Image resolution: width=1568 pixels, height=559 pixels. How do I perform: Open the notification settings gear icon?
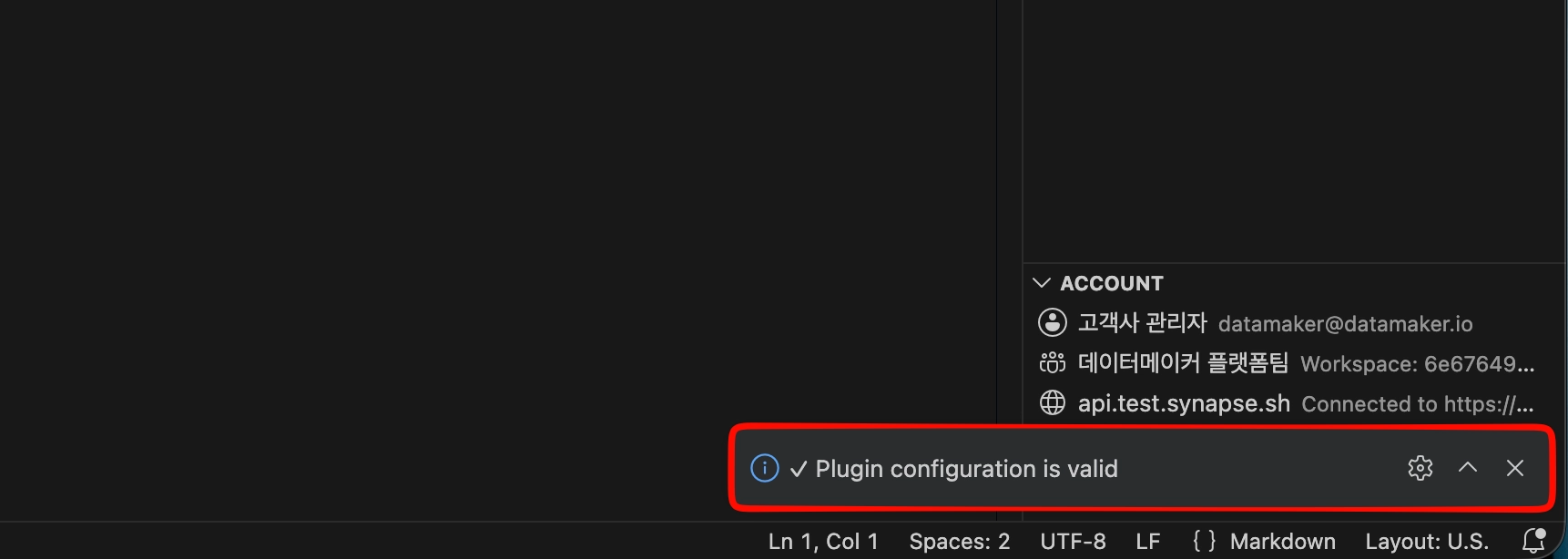tap(1420, 468)
